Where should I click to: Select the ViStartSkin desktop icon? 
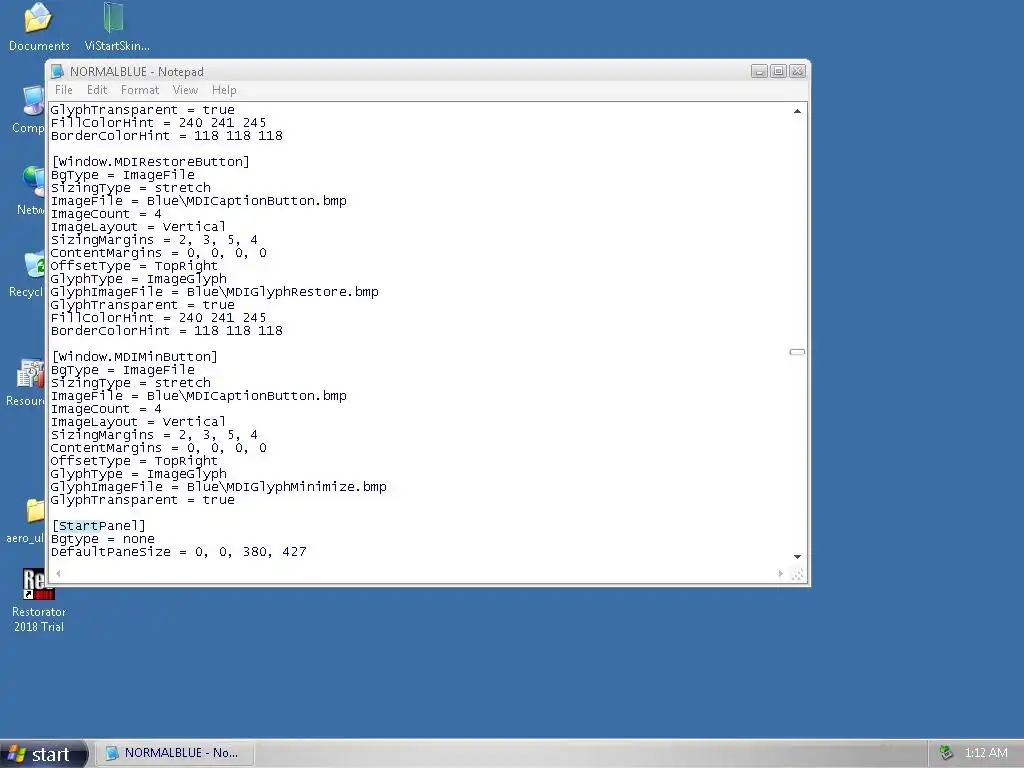point(116,27)
